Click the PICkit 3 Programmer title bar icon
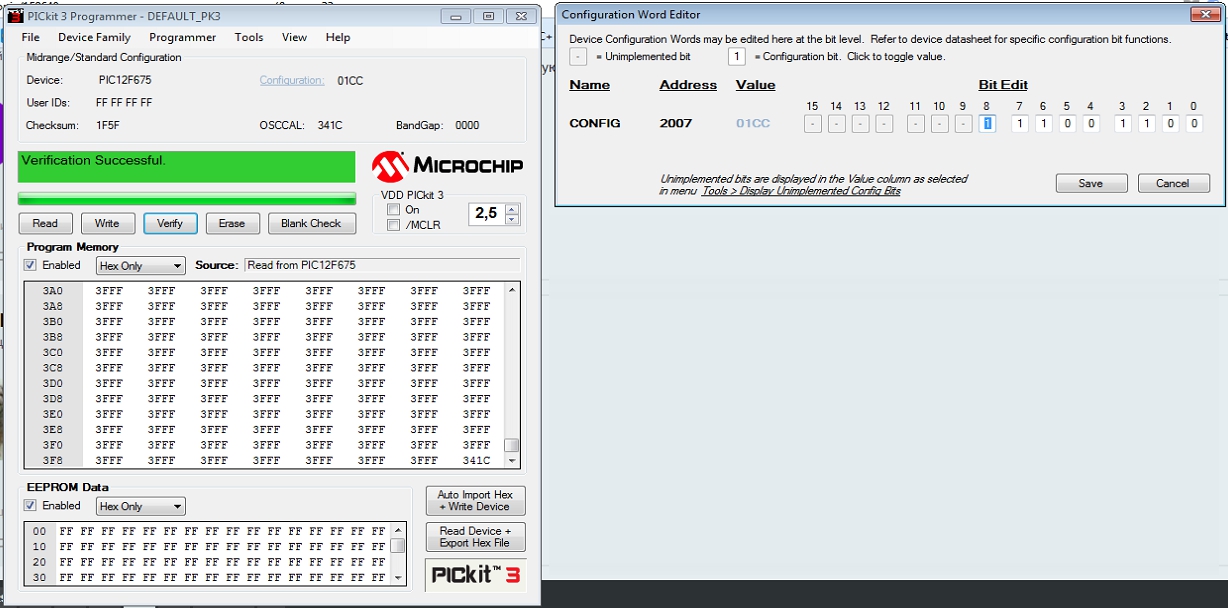Image resolution: width=1228 pixels, height=608 pixels. [x=15, y=16]
